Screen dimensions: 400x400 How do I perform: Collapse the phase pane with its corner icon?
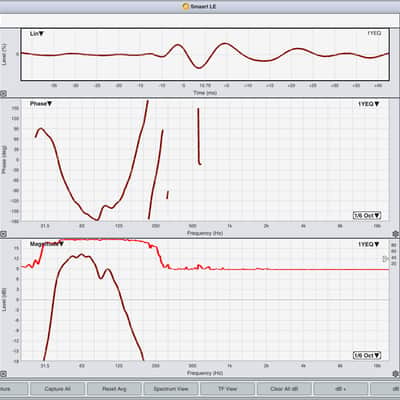tap(3, 234)
